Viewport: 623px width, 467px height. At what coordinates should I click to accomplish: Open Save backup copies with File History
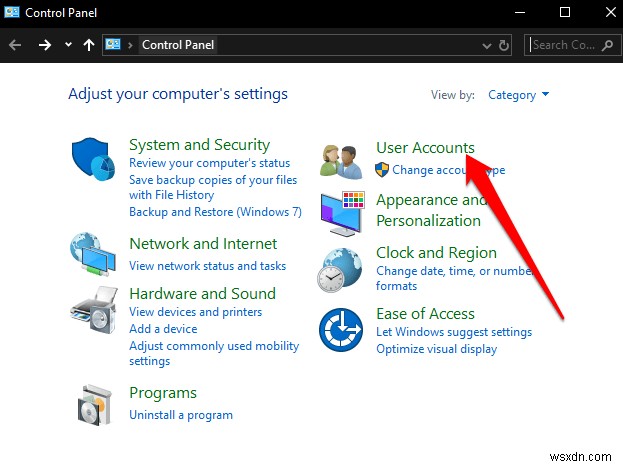(213, 187)
